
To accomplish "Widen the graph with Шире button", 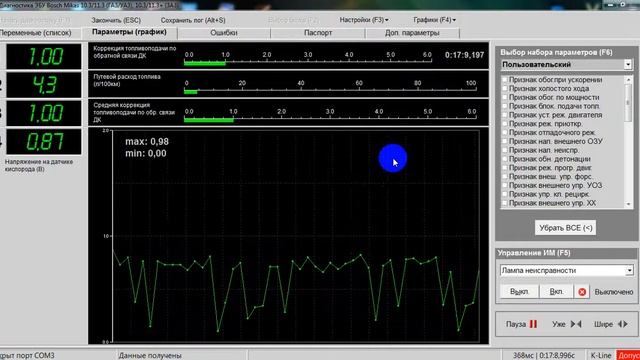I will pyautogui.click(x=611, y=324).
